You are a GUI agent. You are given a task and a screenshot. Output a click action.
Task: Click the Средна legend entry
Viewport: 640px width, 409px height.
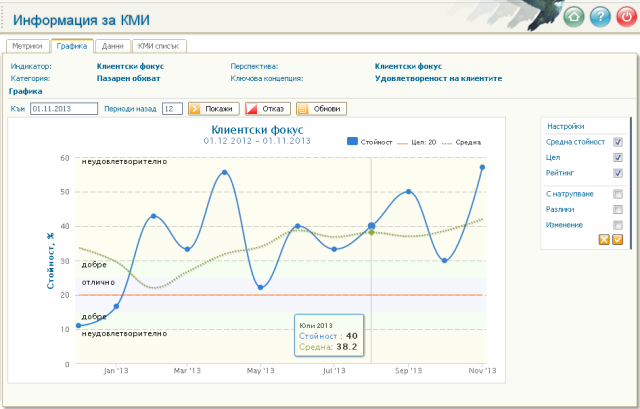462,142
